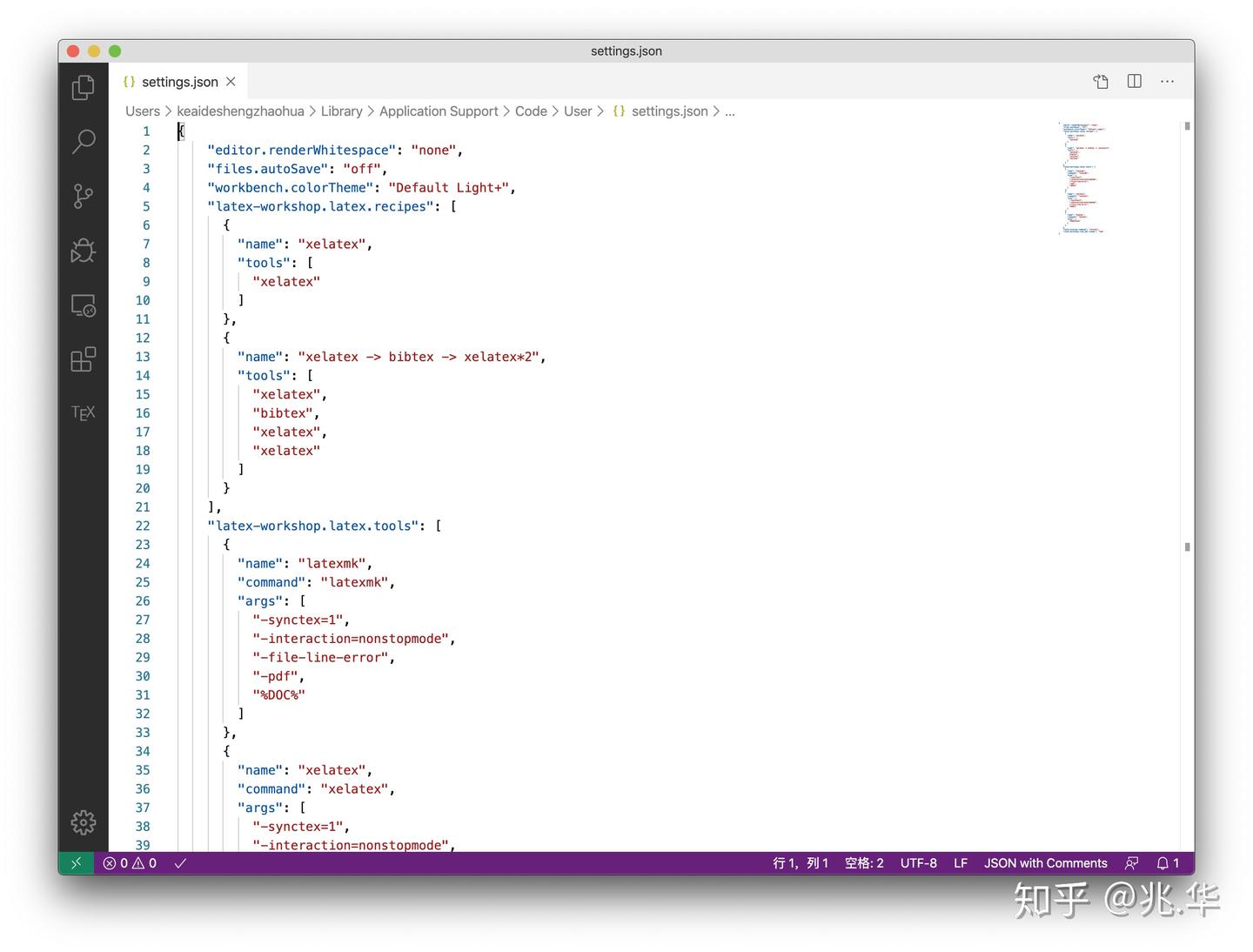Click 空格: 2 indent setting

click(x=863, y=862)
